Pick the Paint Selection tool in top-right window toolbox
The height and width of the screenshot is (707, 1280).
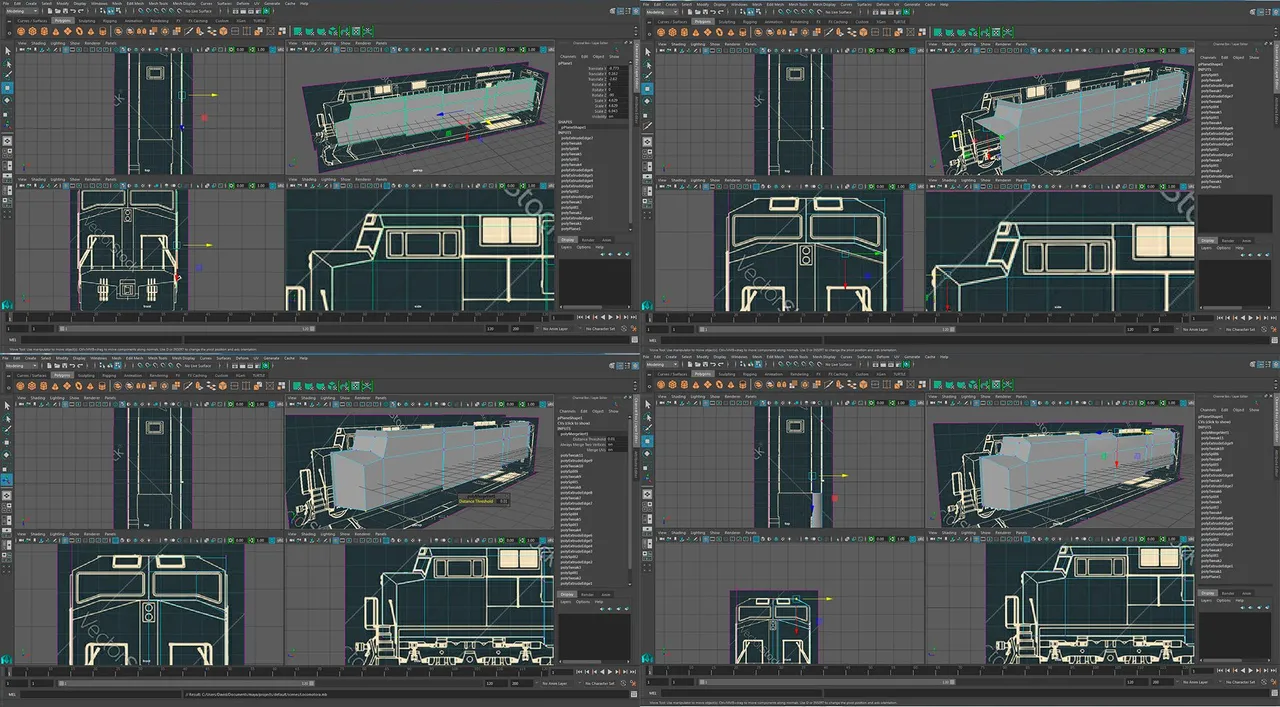point(648,75)
